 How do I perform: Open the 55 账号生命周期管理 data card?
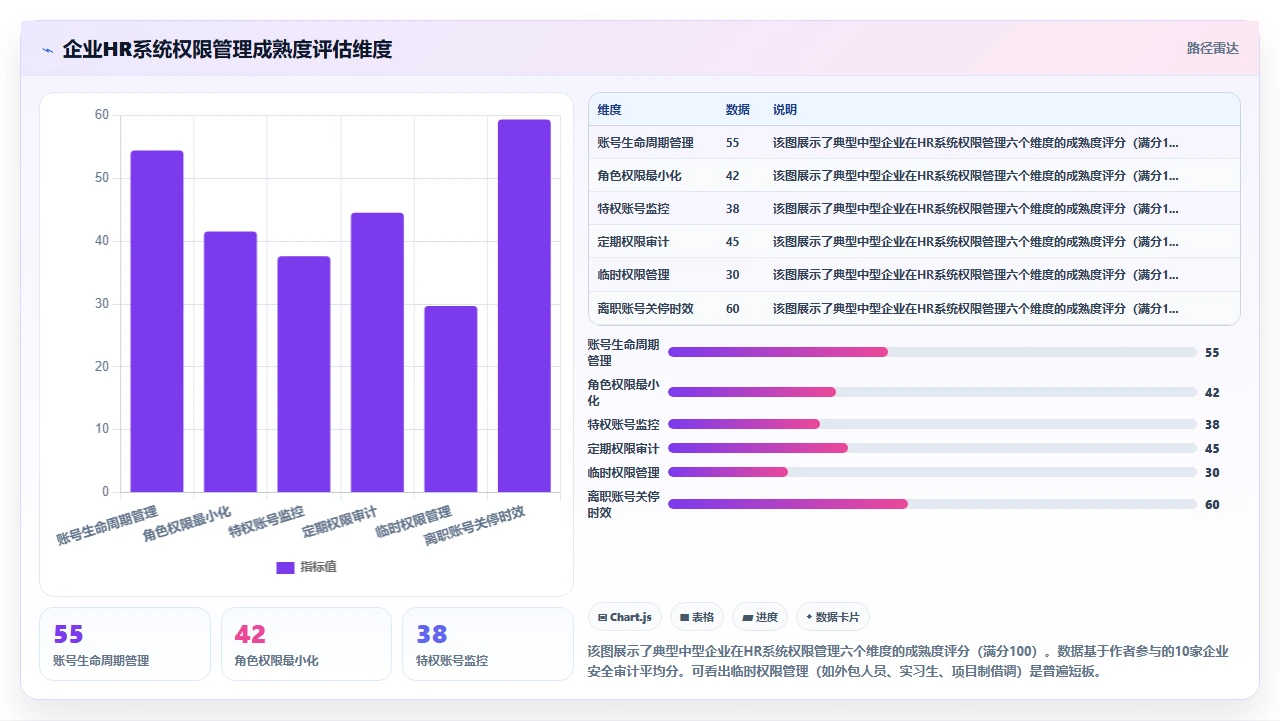125,644
